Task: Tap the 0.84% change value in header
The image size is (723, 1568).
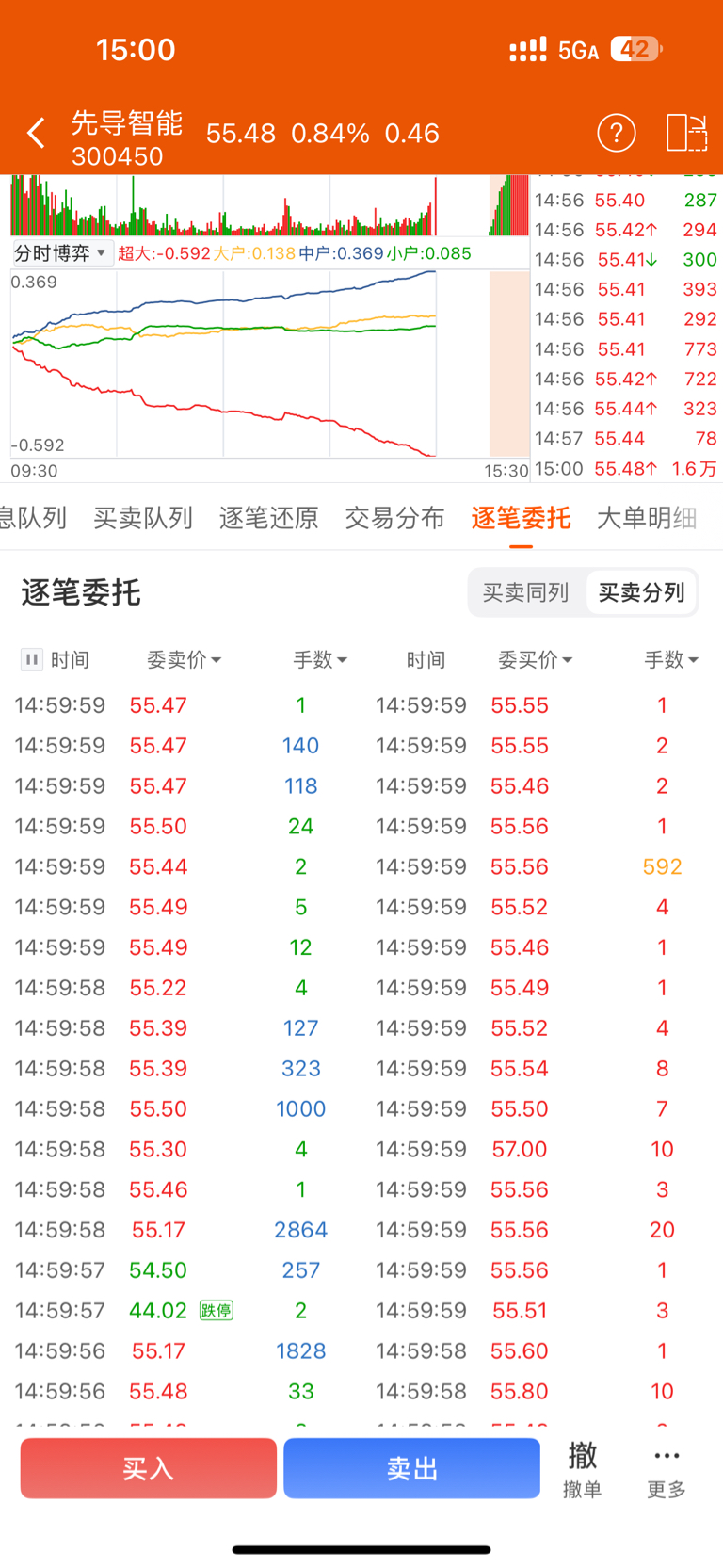Action: click(x=330, y=133)
